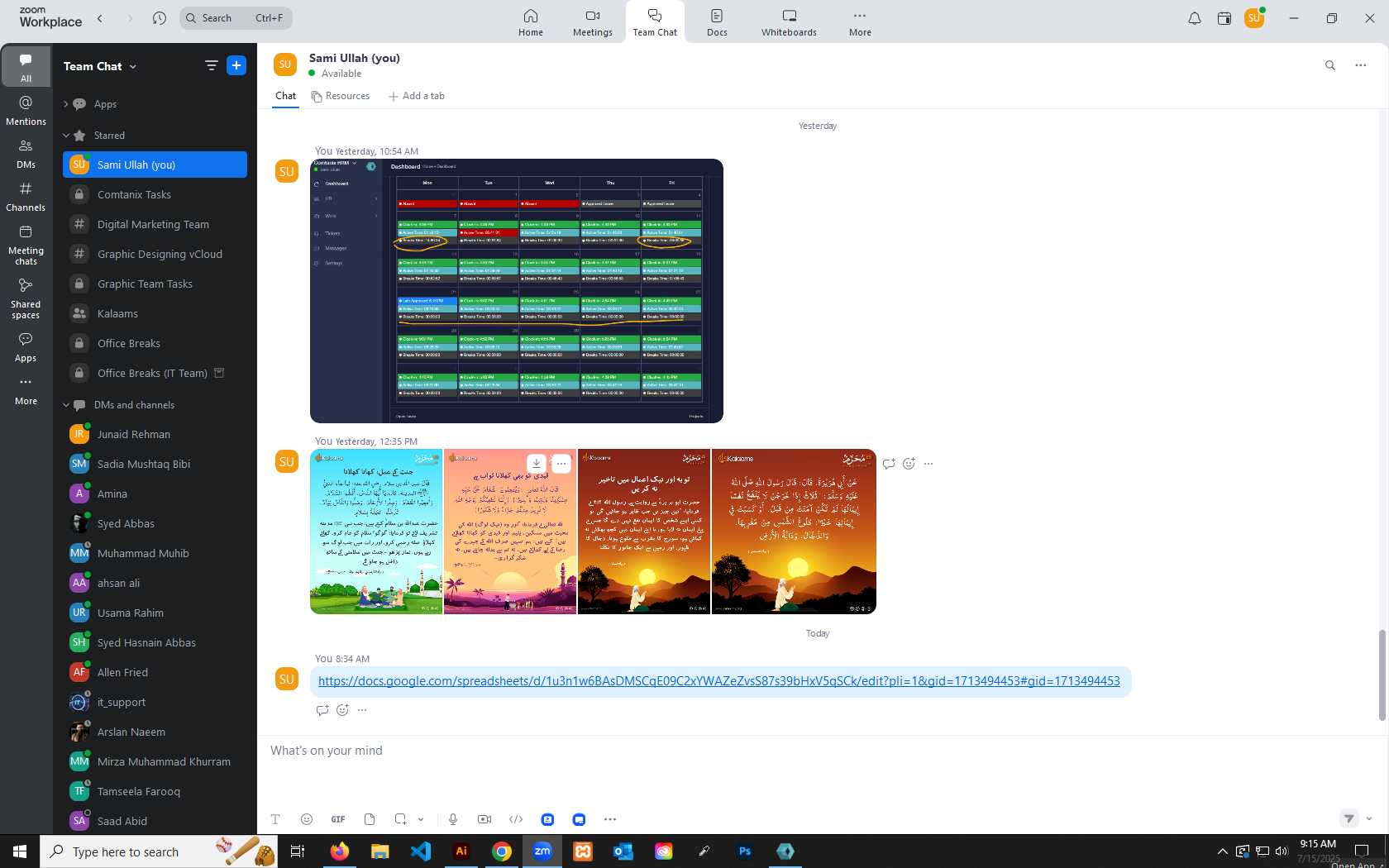Open the chat with Junaid Rehman
The height and width of the screenshot is (868, 1389).
pyautogui.click(x=155, y=435)
